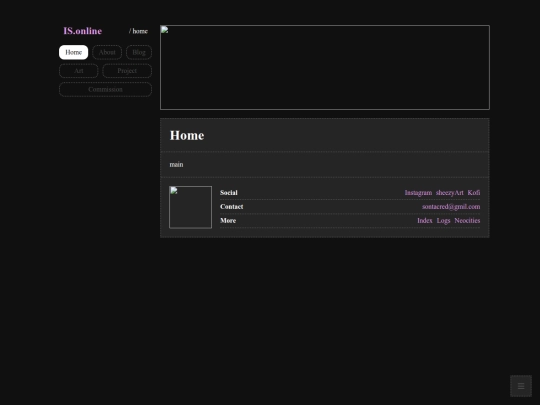Visit the Neocities link
The width and height of the screenshot is (540, 405).
point(467,220)
